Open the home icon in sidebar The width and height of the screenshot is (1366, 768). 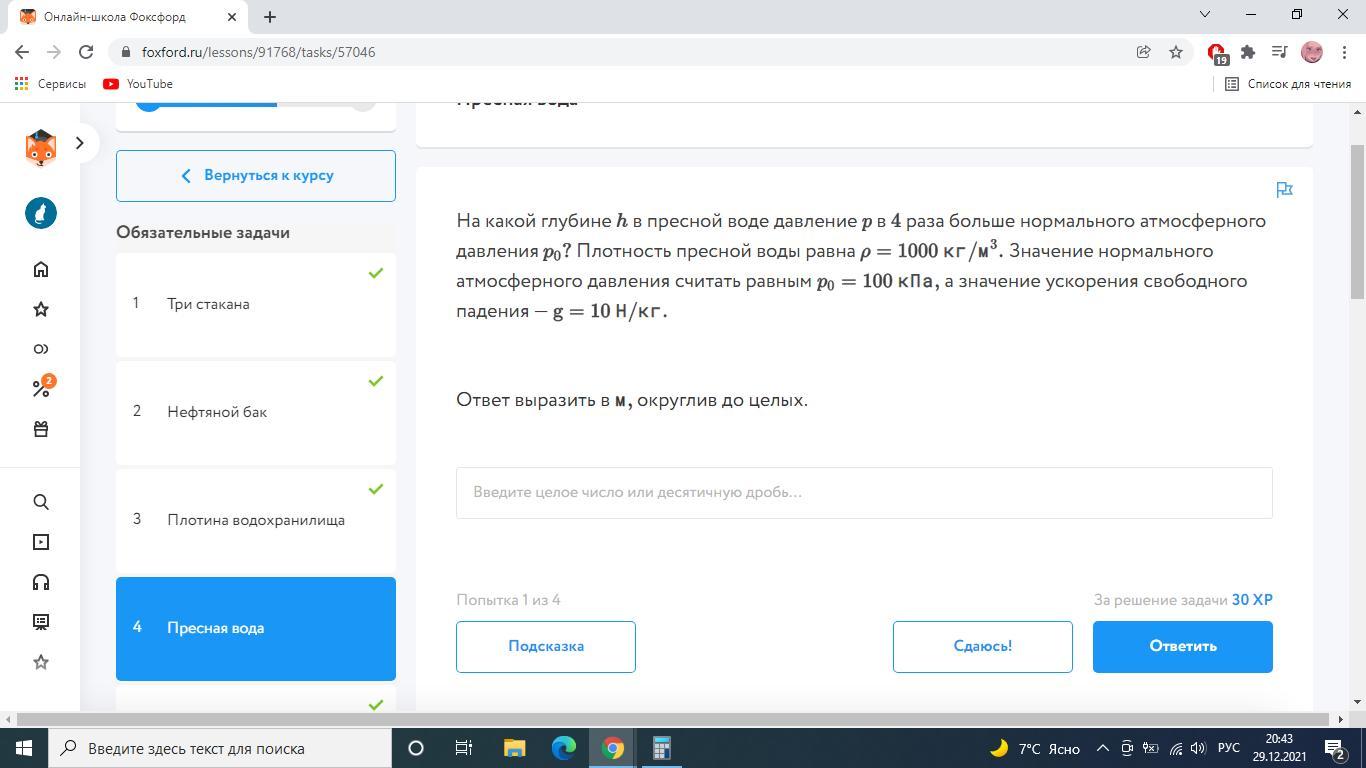point(41,269)
